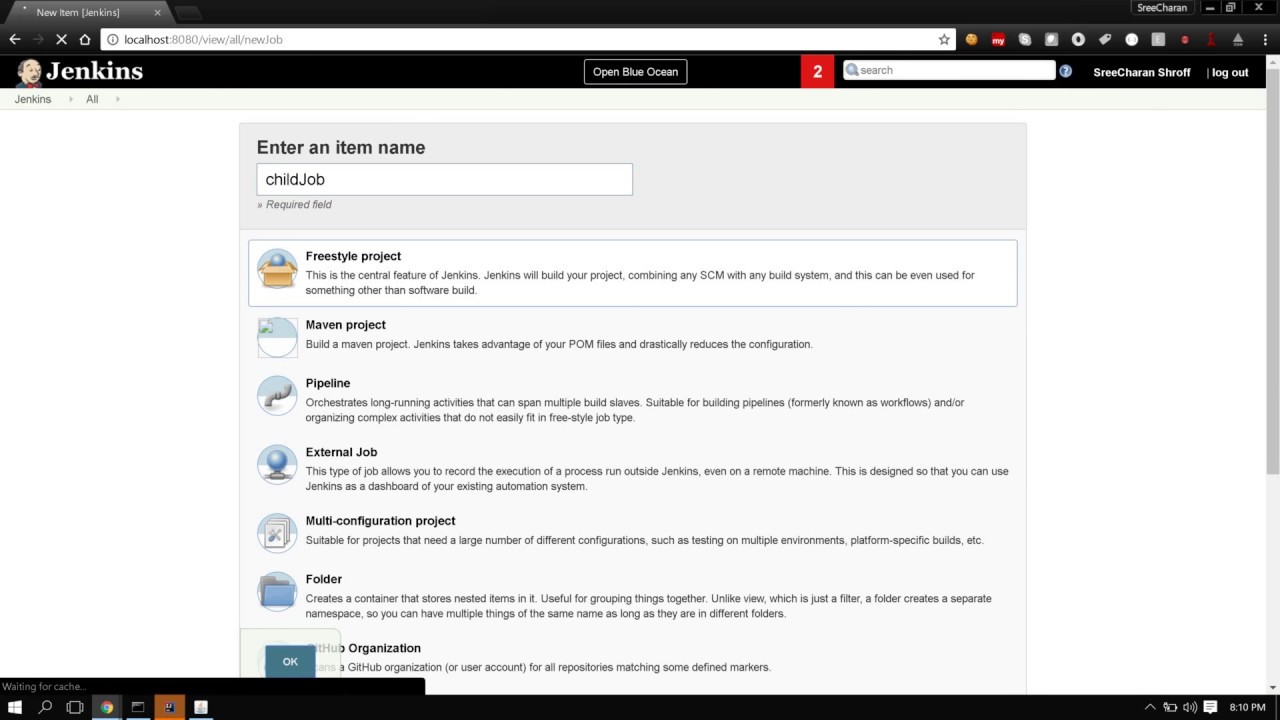Open the Chrome three-dot menu
The width and height of the screenshot is (1280, 720).
(x=1265, y=39)
